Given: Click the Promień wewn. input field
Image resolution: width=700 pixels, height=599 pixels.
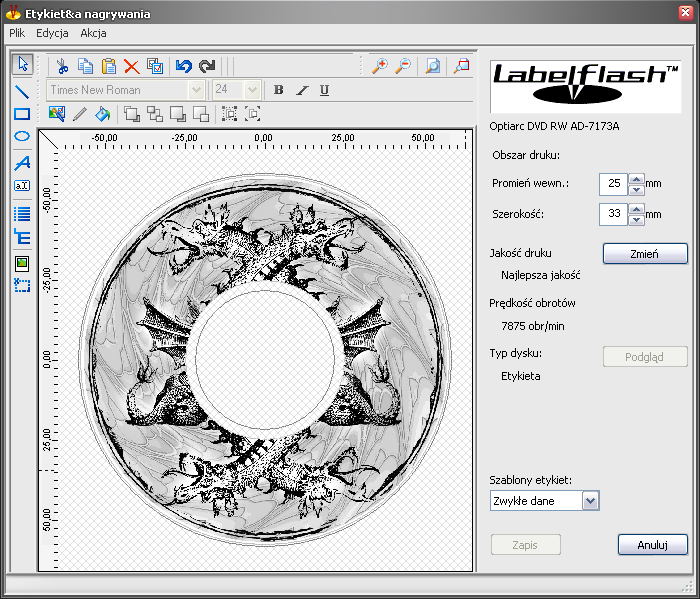Looking at the screenshot, I should tap(613, 184).
